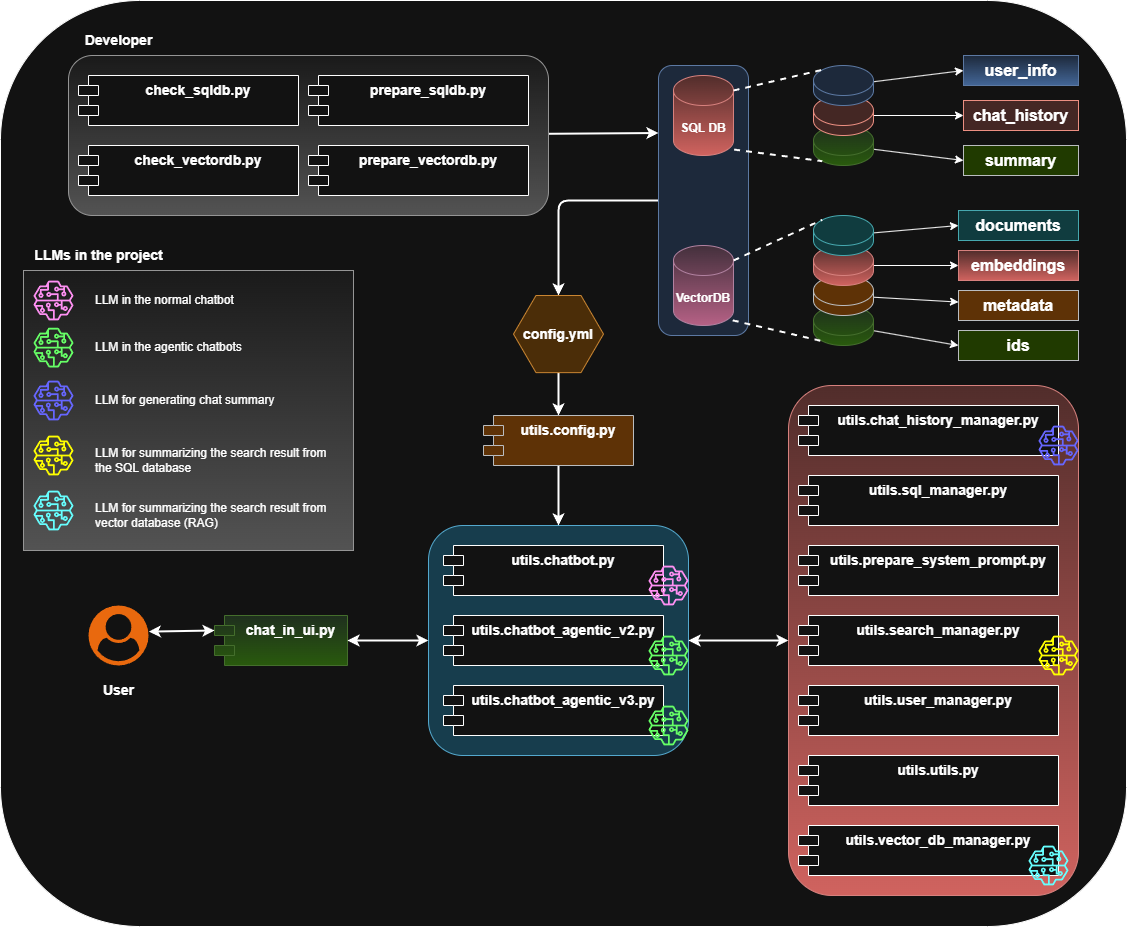Image resolution: width=1127 pixels, height=927 pixels.
Task: Select the yellow SQL summarizing LLM icon
Action: click(53, 456)
